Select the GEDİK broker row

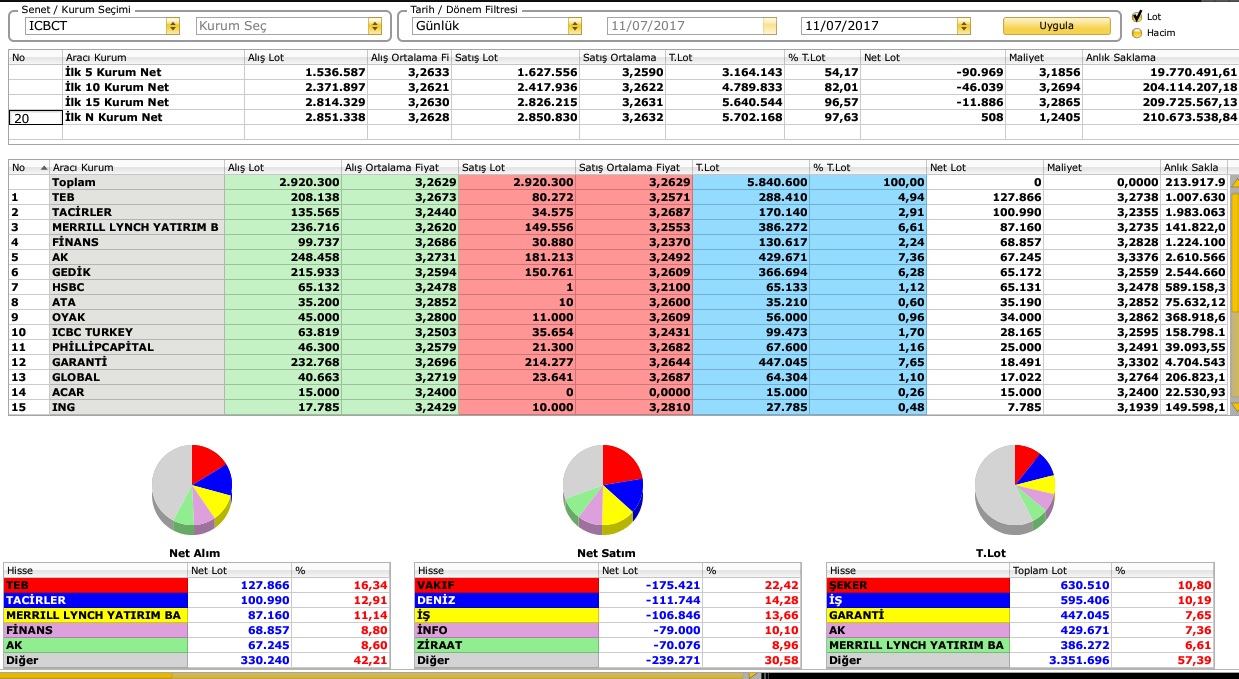(x=618, y=273)
